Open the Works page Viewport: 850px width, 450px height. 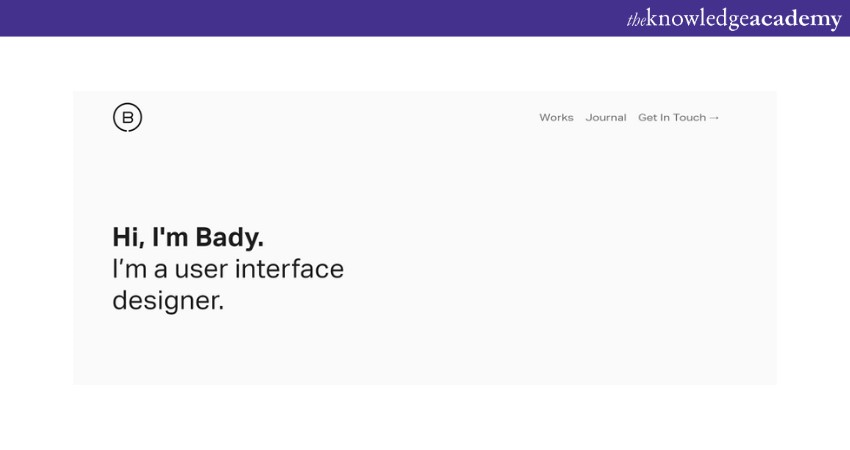click(x=556, y=118)
